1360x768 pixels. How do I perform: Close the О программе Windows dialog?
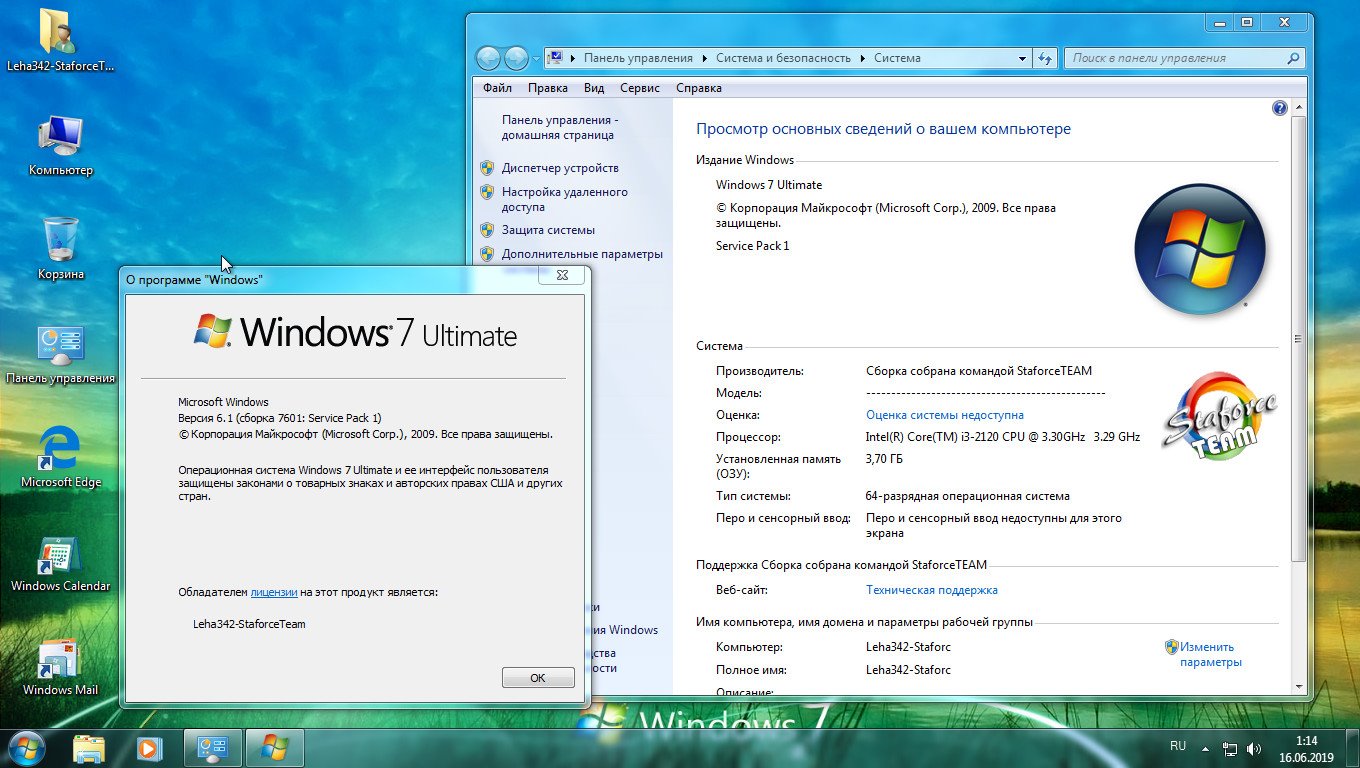click(561, 274)
